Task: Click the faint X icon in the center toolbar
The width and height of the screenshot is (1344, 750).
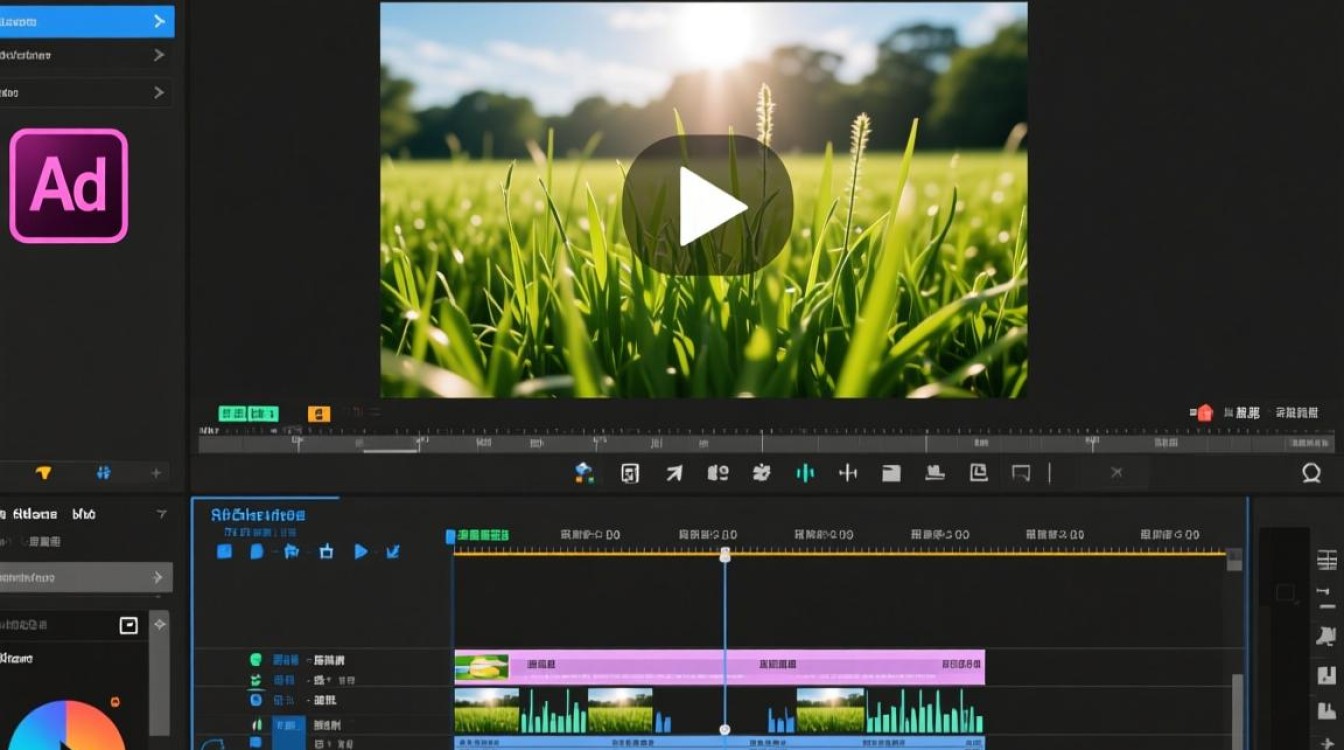Action: (1117, 473)
